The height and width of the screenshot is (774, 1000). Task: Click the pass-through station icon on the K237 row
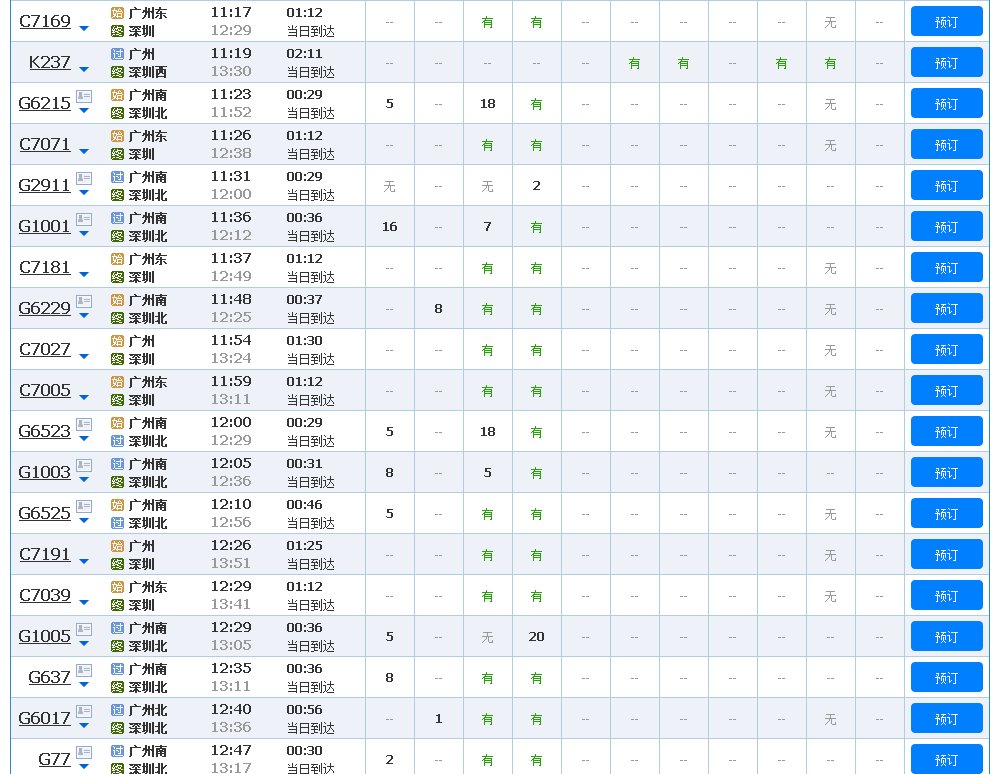point(117,54)
